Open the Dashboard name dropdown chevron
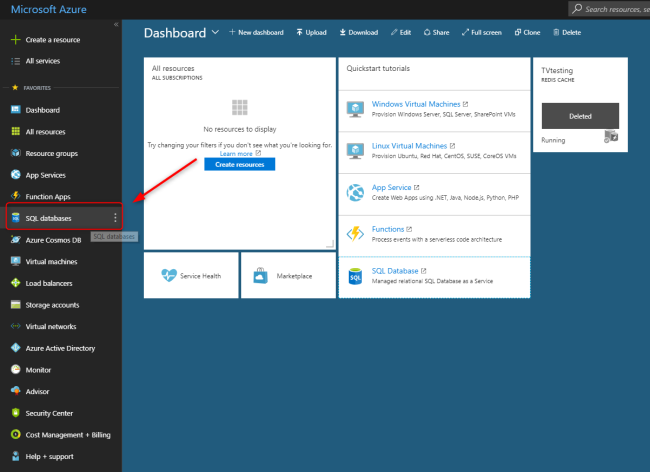 pos(215,32)
